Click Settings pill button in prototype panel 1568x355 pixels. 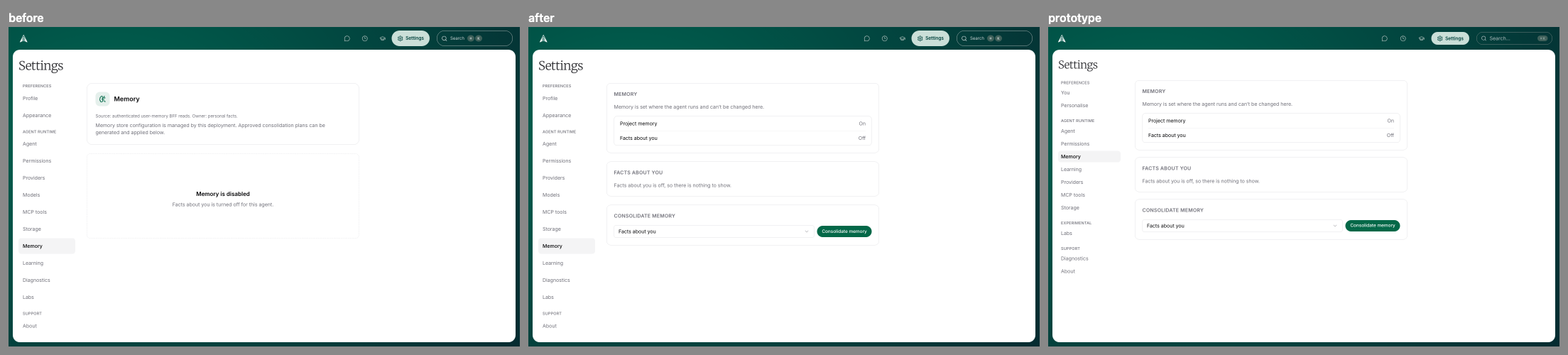(x=1450, y=38)
